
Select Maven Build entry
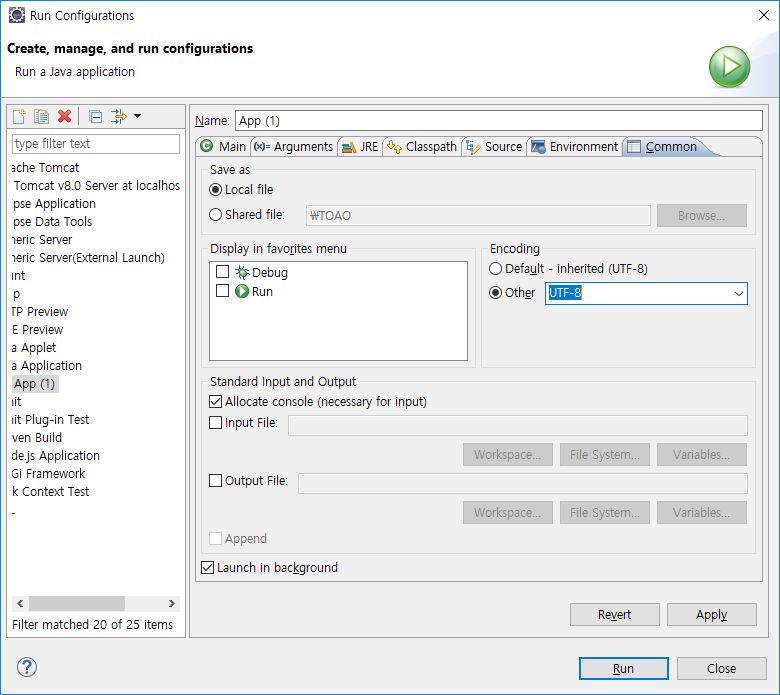click(x=37, y=437)
